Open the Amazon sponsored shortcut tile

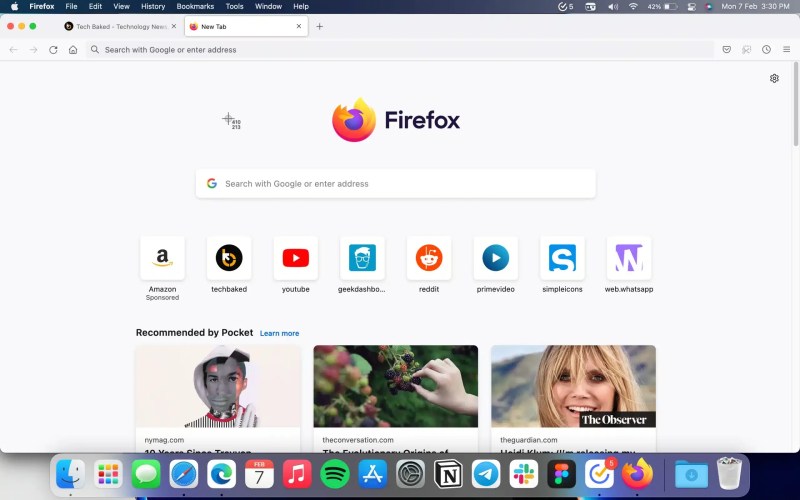162,258
